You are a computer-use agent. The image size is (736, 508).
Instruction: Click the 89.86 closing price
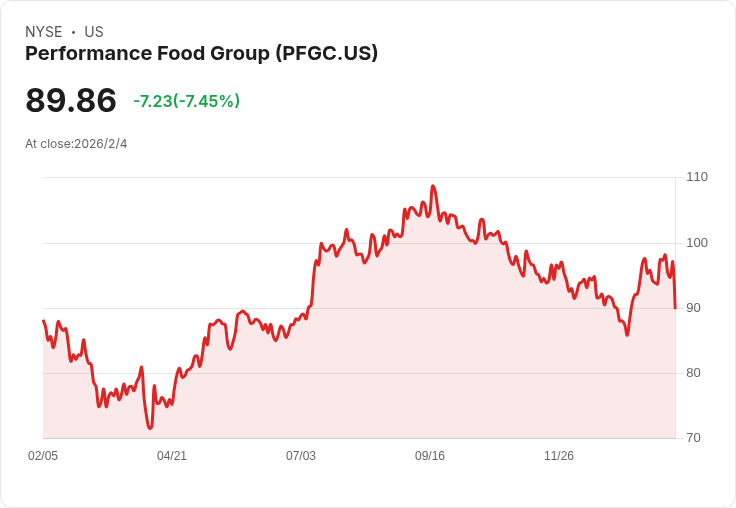tap(71, 100)
